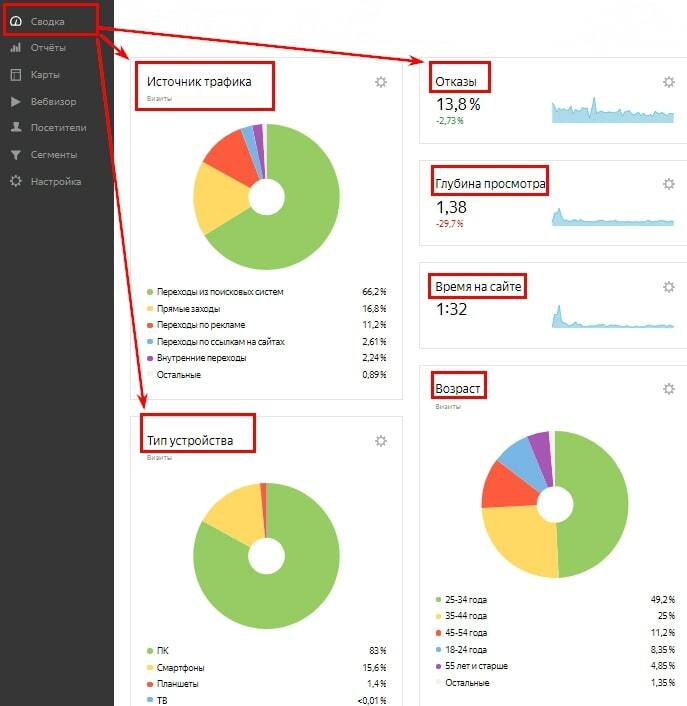Open settings gear of Глубина просмотра widget
The height and width of the screenshot is (706, 687).
[x=669, y=184]
